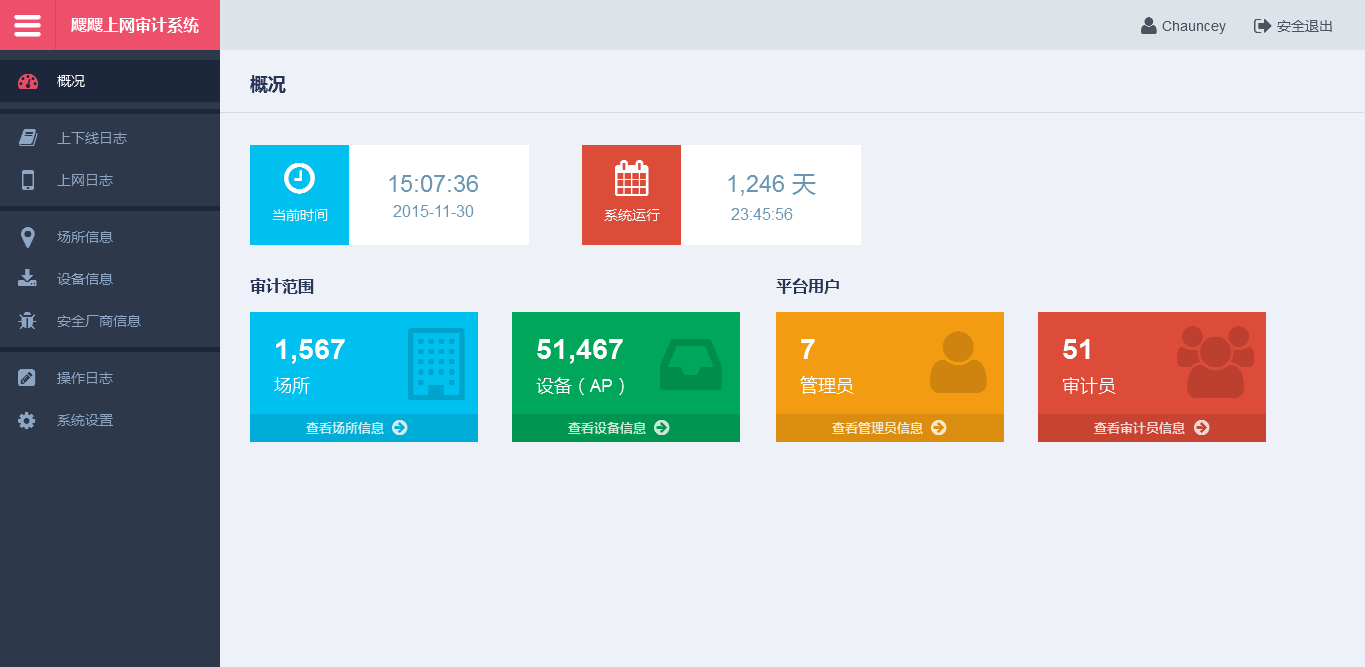
Task: Click the bug icon beside 安全厂商信息
Action: coord(28,321)
